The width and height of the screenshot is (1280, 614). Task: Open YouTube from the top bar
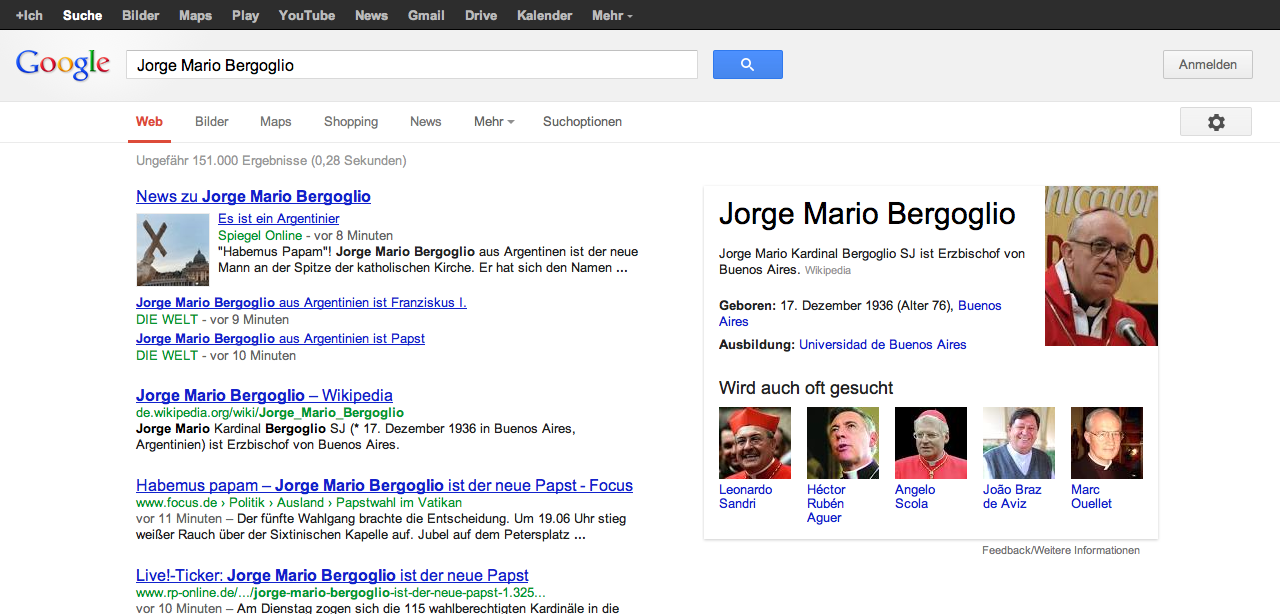click(306, 16)
